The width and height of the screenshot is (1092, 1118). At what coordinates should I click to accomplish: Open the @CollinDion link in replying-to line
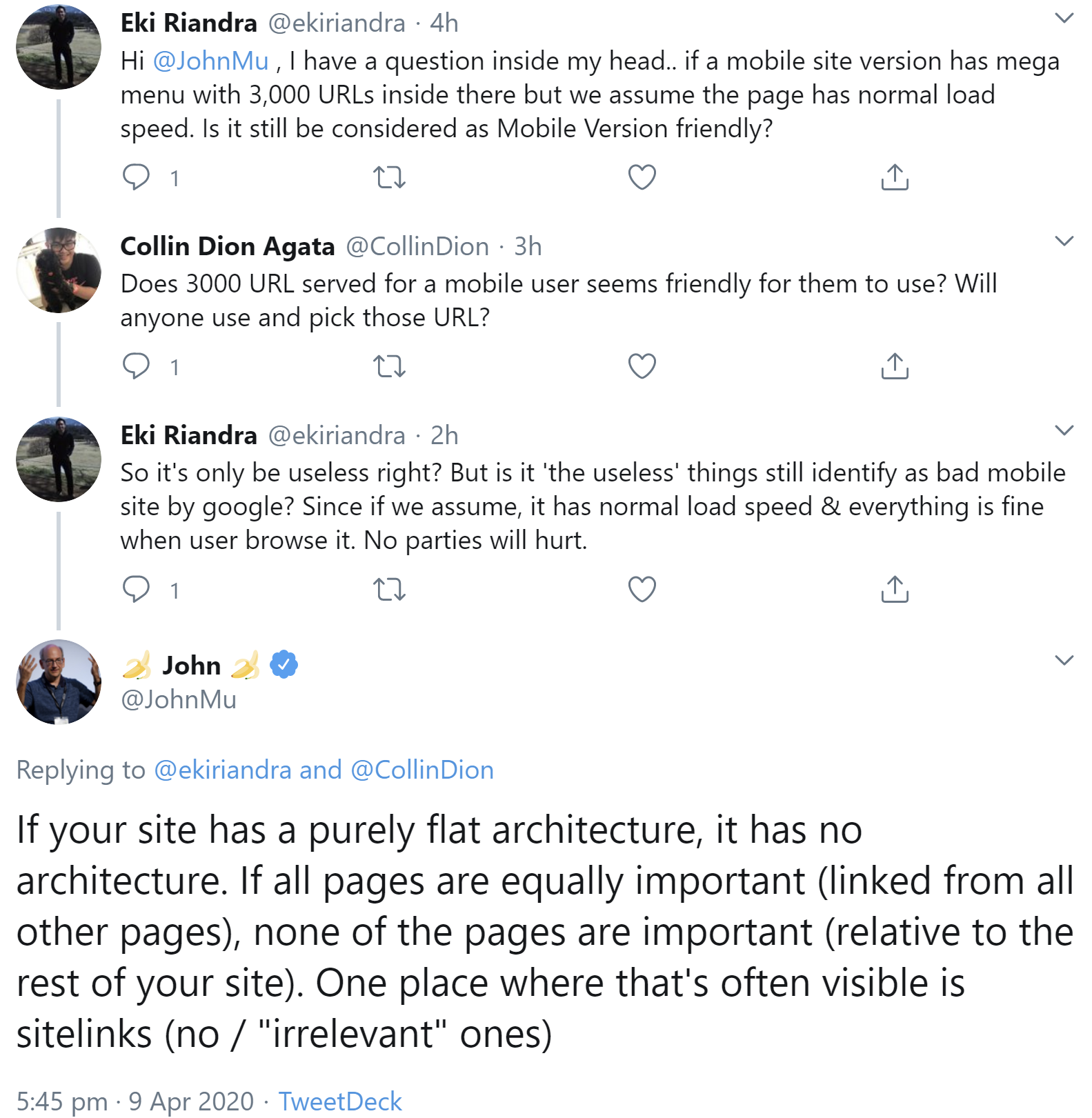(x=422, y=770)
